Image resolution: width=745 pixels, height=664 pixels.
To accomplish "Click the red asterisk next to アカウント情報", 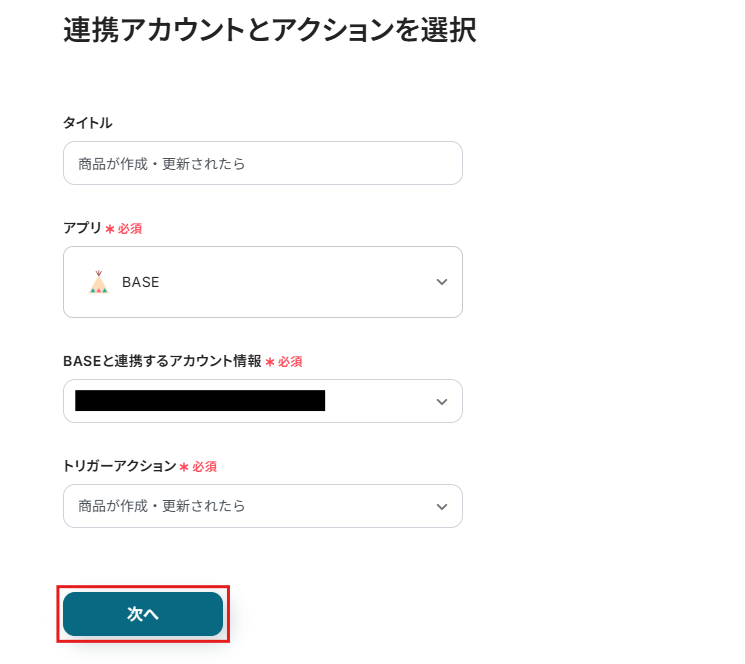I will point(270,362).
